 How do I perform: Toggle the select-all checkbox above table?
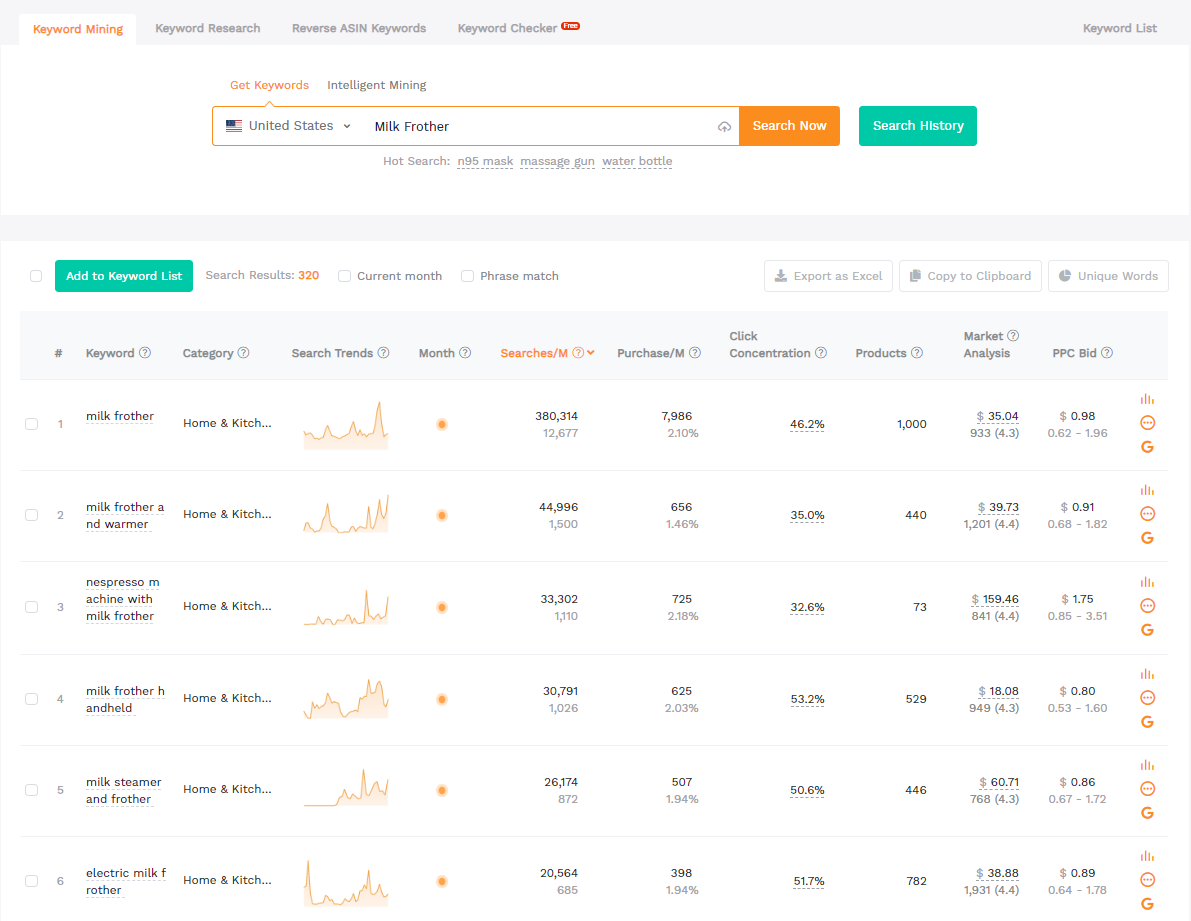[36, 276]
